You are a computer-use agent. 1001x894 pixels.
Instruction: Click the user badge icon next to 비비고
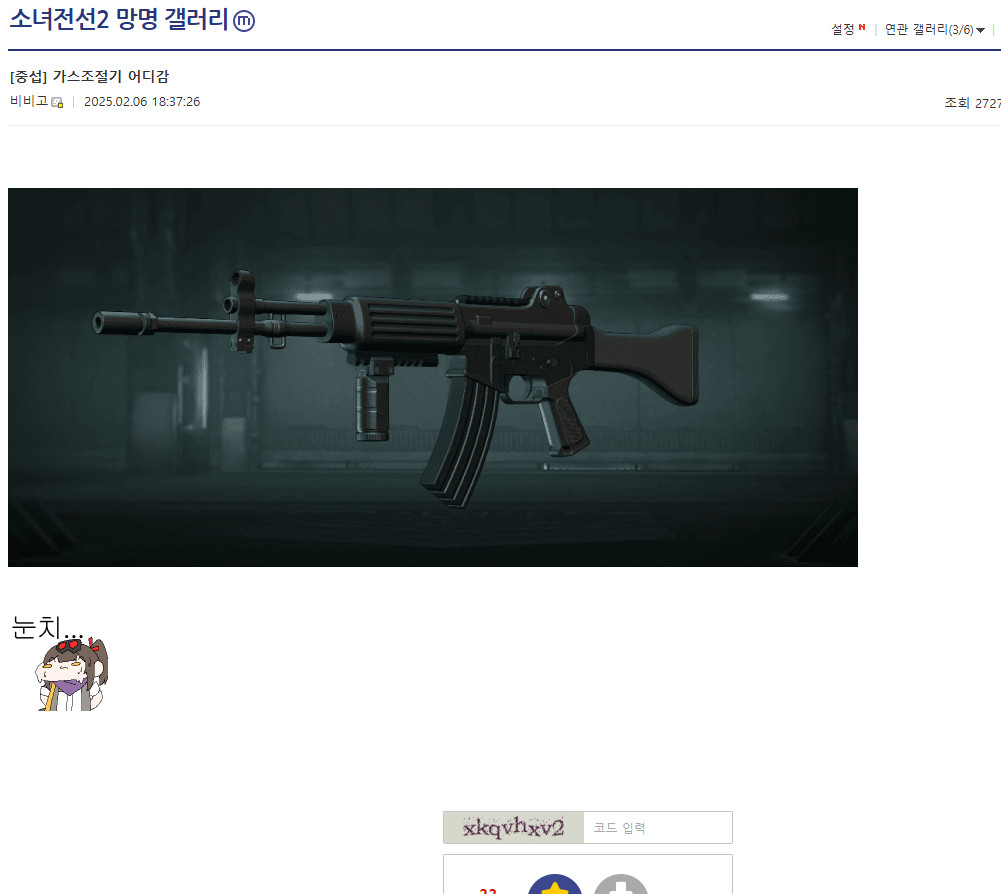tap(57, 102)
